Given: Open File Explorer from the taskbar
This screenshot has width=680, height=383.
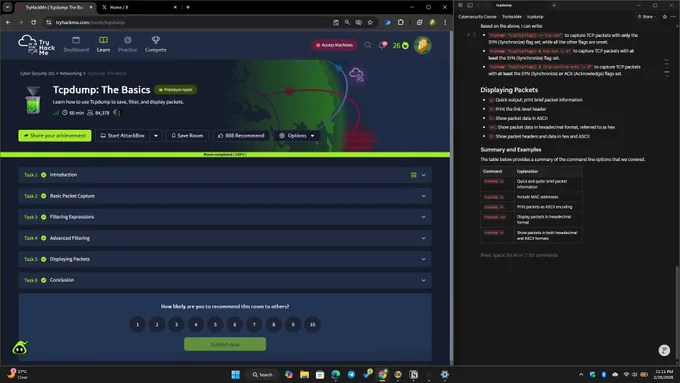Looking at the screenshot, I should click(304, 374).
